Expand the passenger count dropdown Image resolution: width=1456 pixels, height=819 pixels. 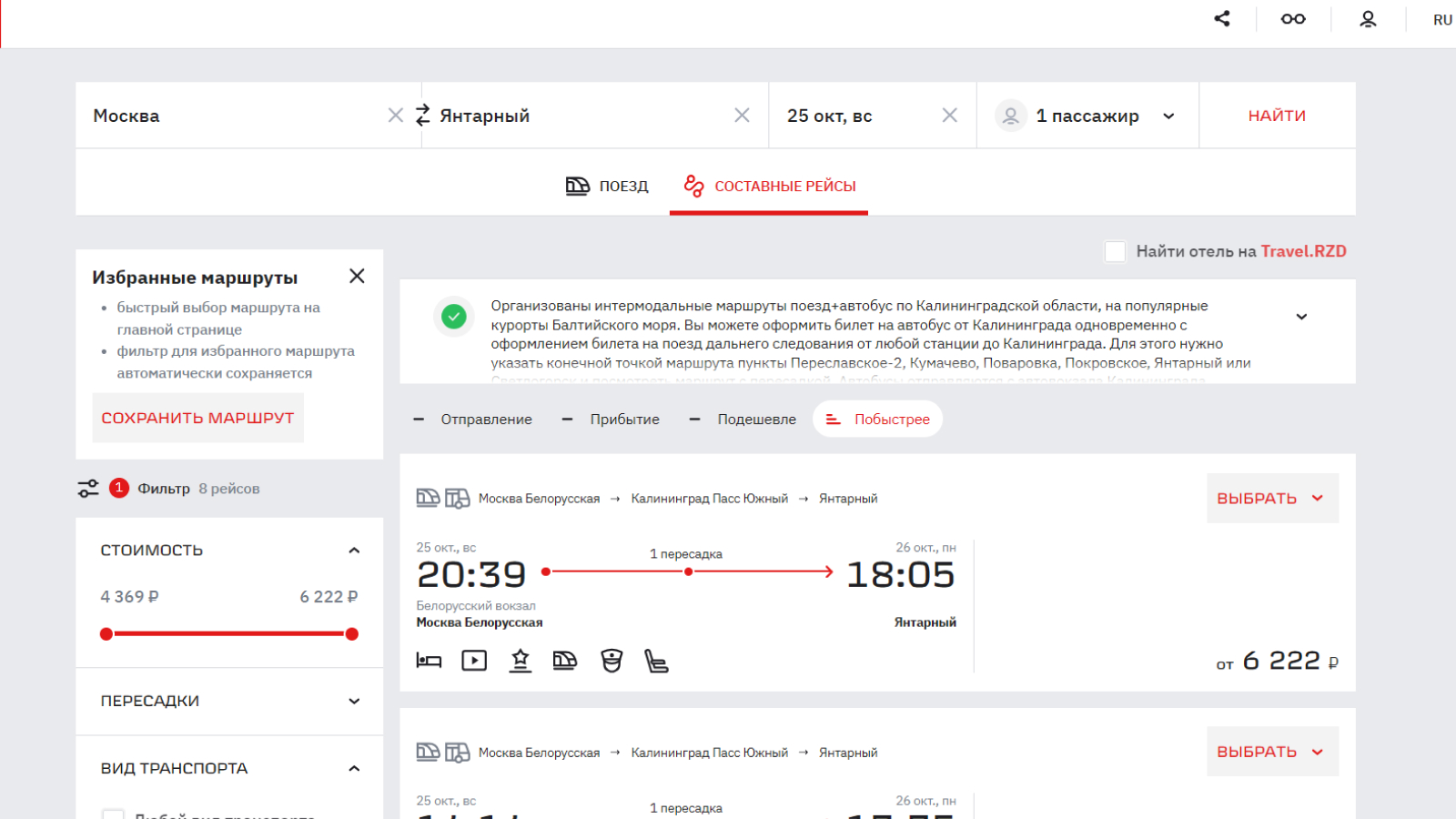1168,116
